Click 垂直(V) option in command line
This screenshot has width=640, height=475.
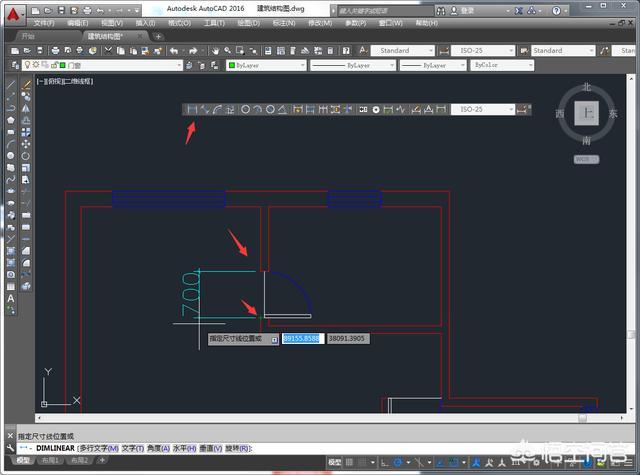(x=211, y=448)
